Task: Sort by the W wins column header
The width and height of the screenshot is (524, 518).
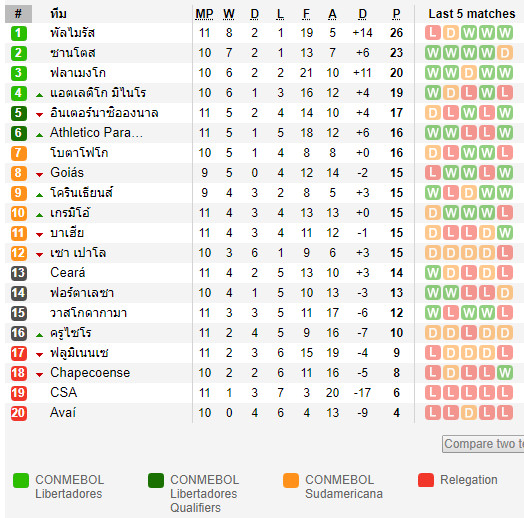Action: [x=229, y=14]
